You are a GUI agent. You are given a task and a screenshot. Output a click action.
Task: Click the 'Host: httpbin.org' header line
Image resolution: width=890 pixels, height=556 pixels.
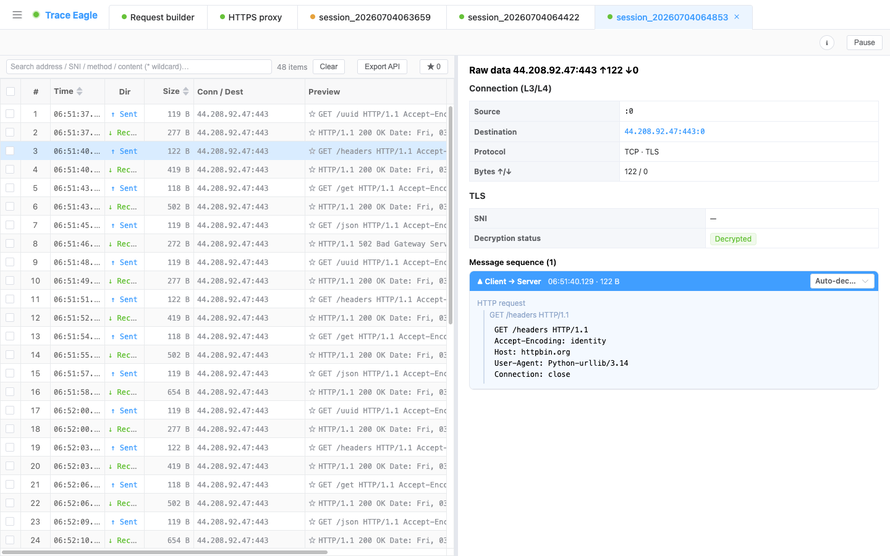532,352
